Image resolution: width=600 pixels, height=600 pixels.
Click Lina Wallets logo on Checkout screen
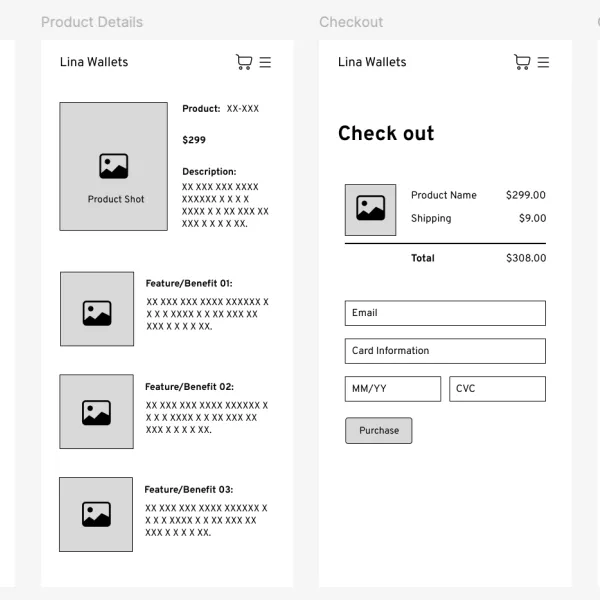point(372,62)
